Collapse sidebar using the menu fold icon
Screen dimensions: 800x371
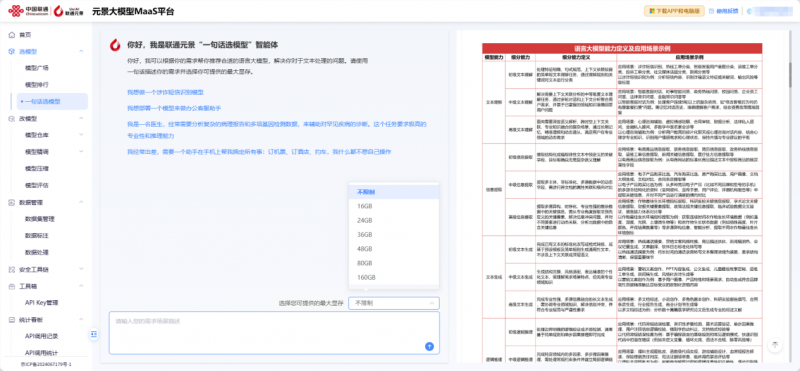[x=94, y=334]
